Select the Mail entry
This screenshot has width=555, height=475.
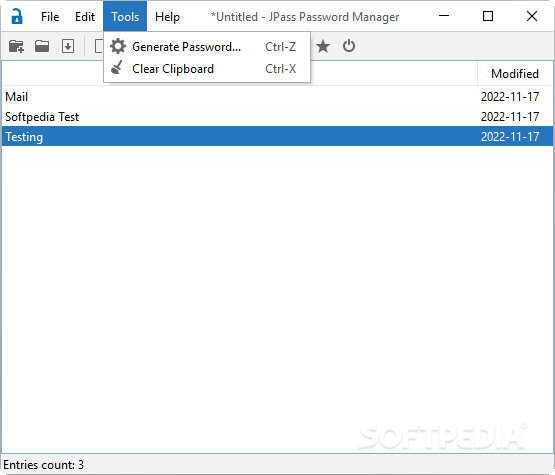(278, 97)
